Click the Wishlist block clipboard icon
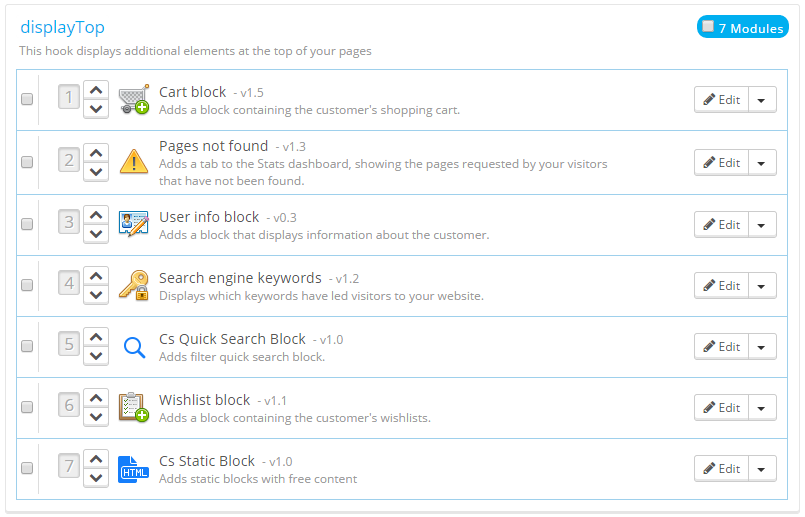The image size is (805, 517). (x=133, y=407)
